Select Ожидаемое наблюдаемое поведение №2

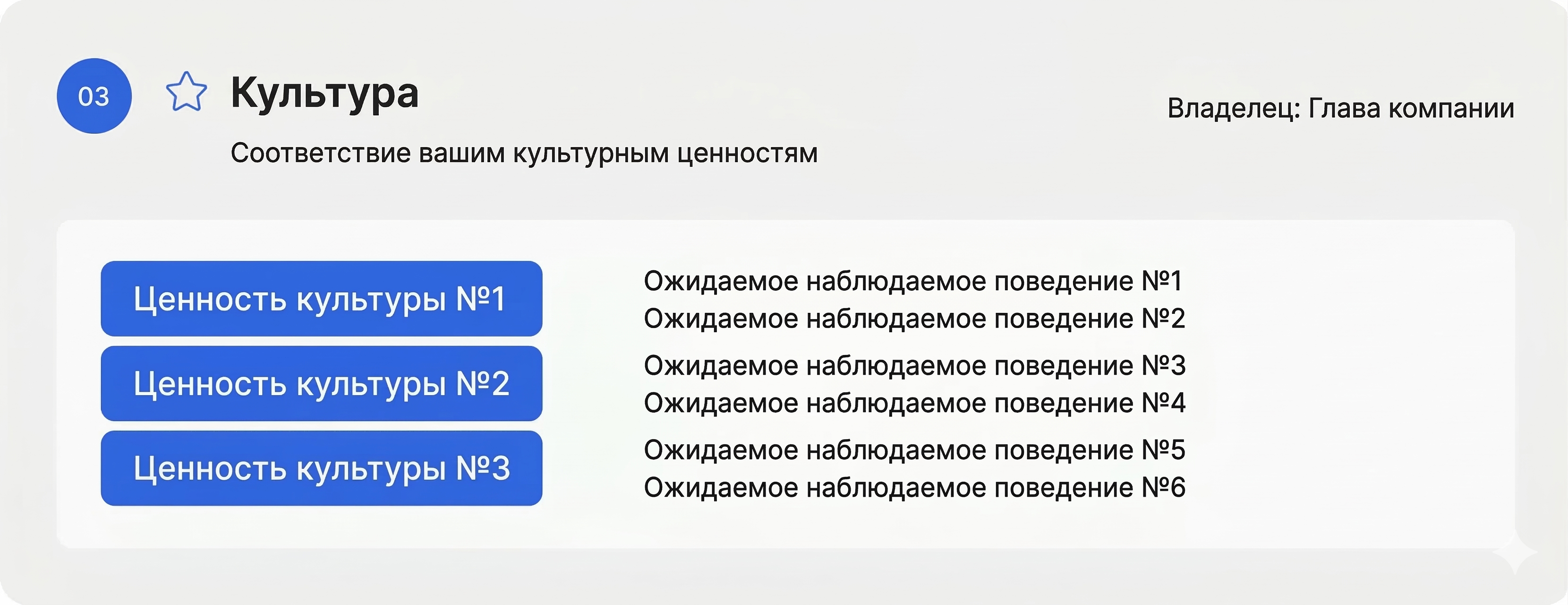(x=914, y=319)
